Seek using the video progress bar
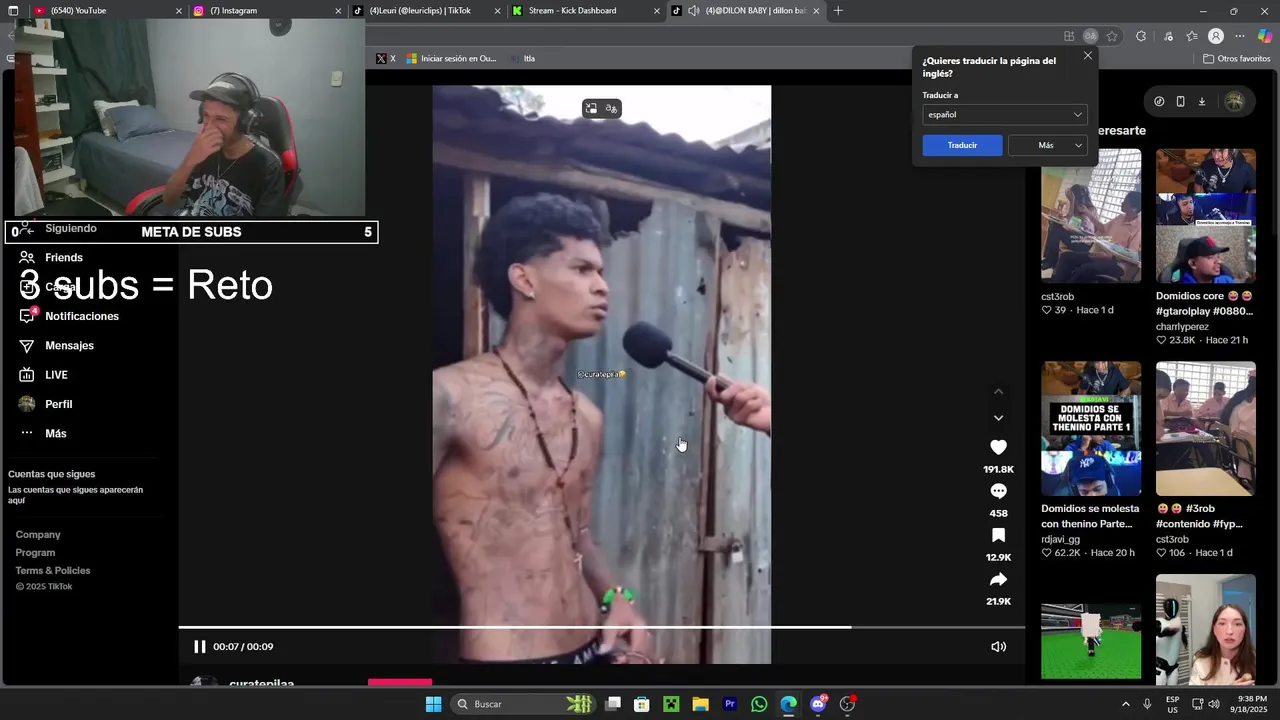1280x720 pixels. tap(602, 627)
